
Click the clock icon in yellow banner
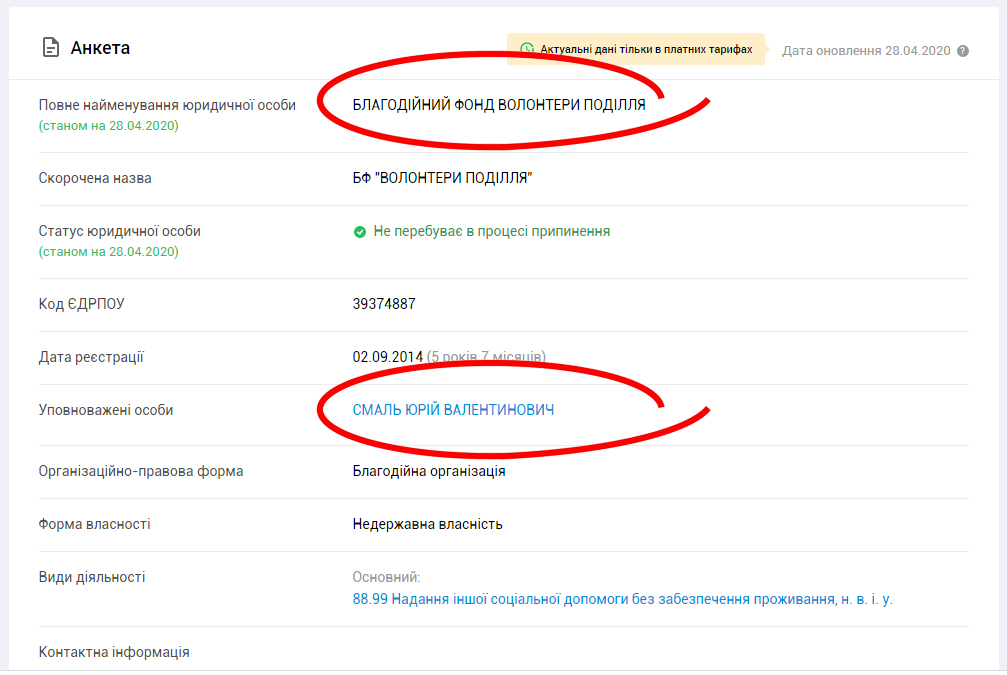pyautogui.click(x=527, y=49)
